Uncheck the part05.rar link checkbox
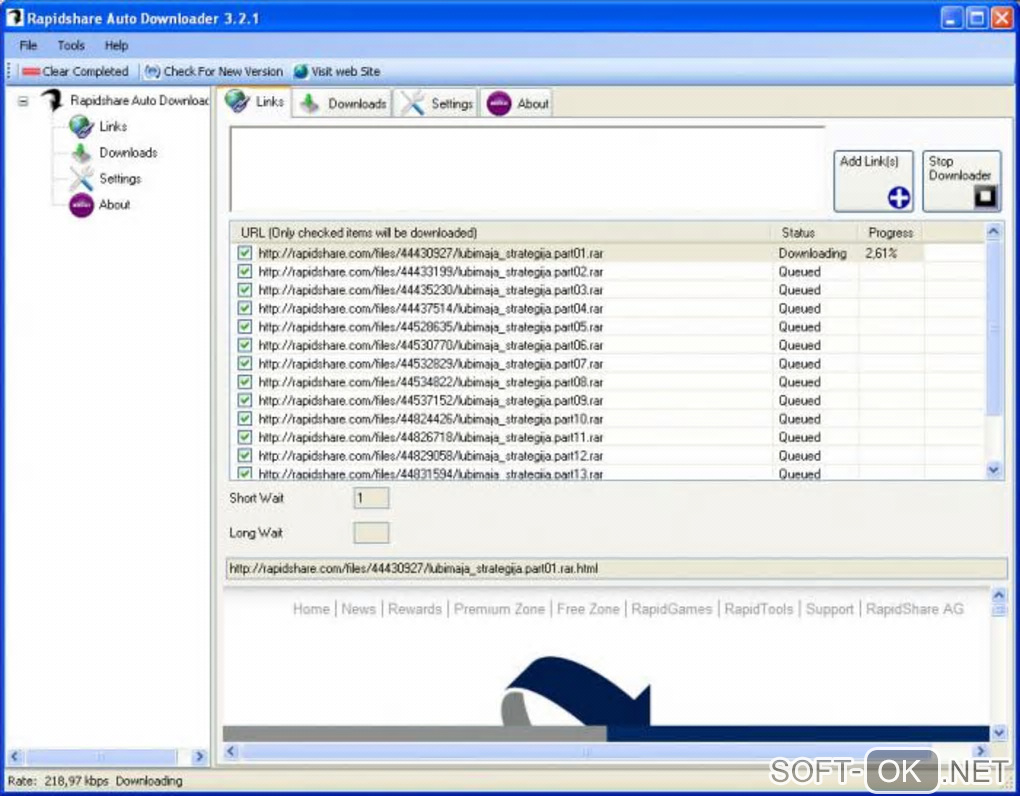Image resolution: width=1020 pixels, height=796 pixels. point(245,326)
